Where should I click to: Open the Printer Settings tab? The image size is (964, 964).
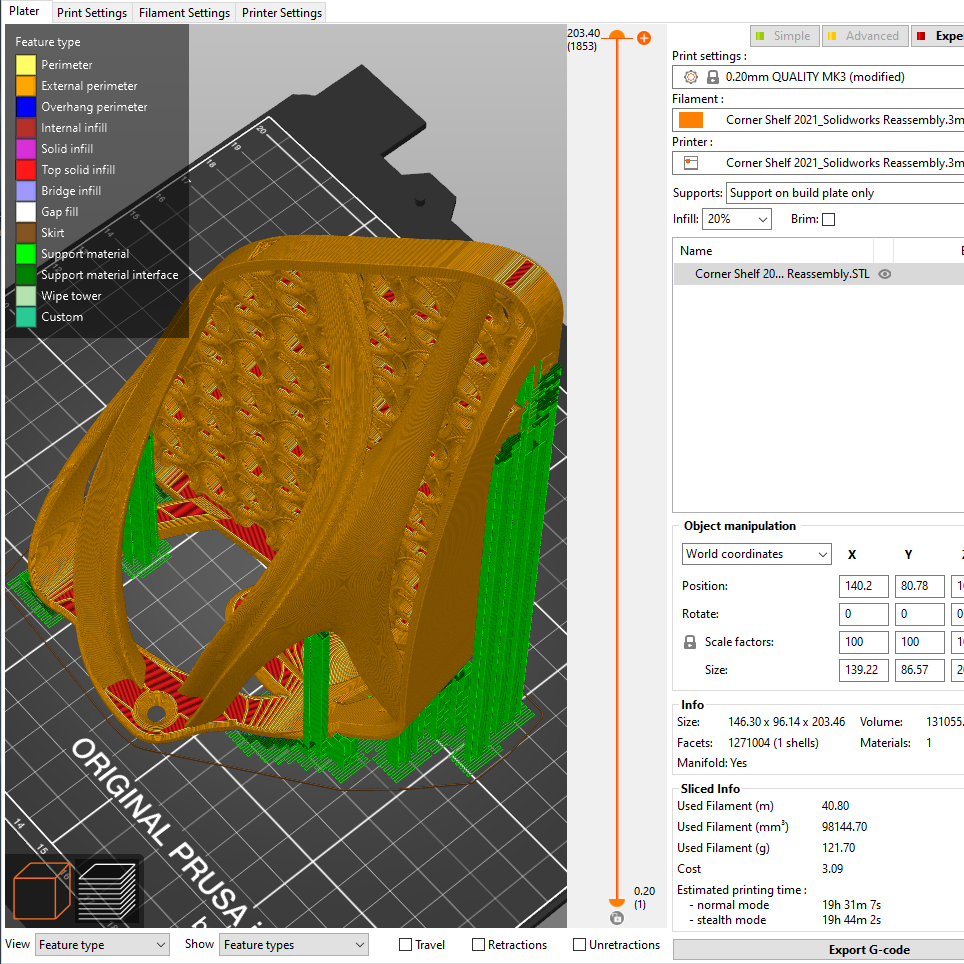tap(282, 13)
